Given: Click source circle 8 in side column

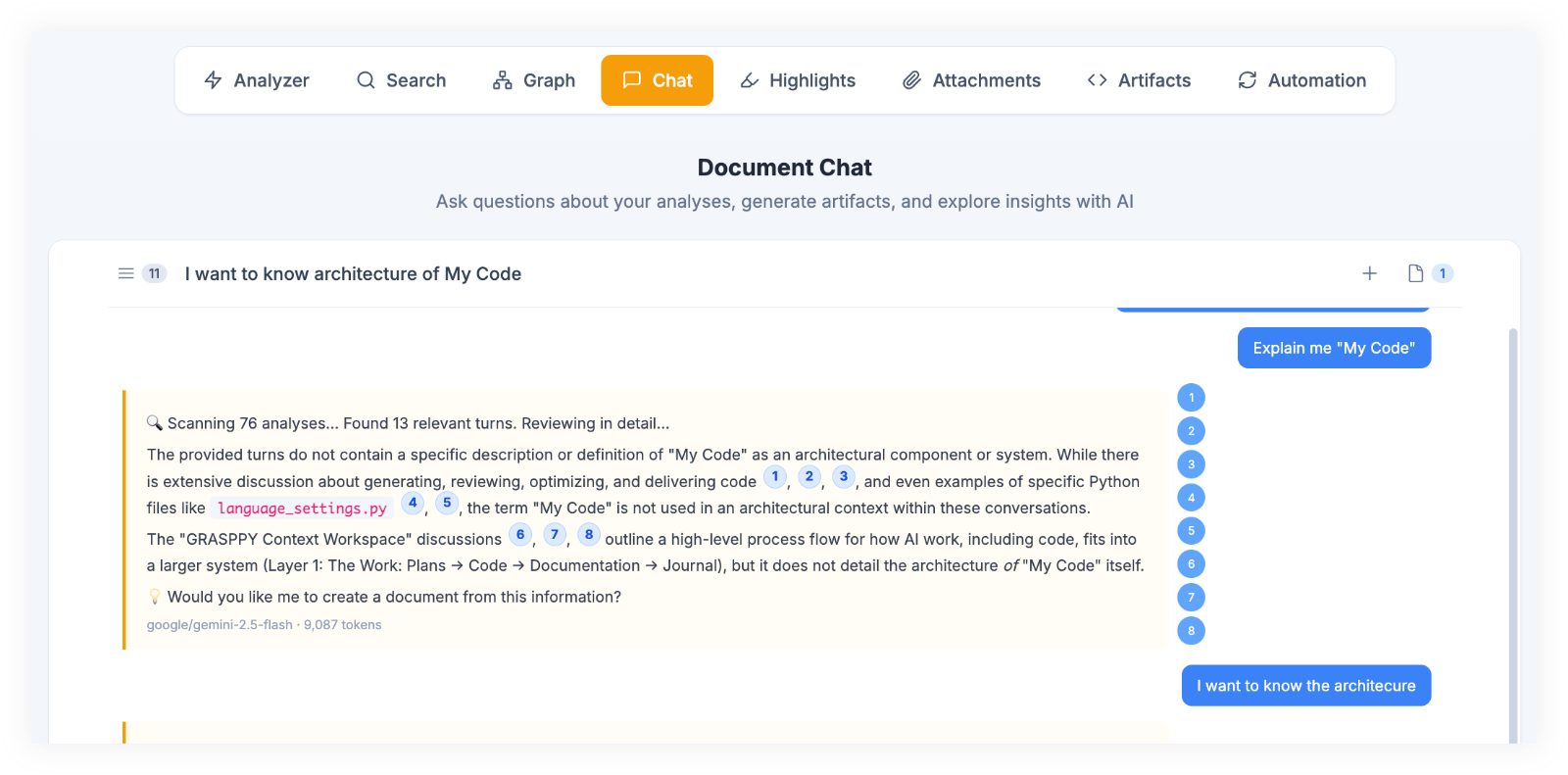Looking at the screenshot, I should coord(1191,631).
